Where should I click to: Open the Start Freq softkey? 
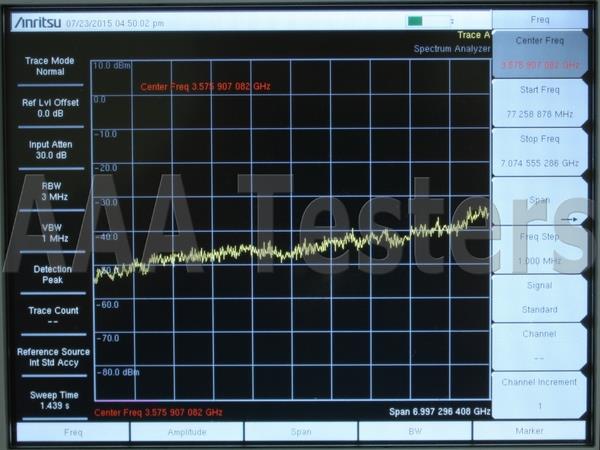[x=540, y=102]
